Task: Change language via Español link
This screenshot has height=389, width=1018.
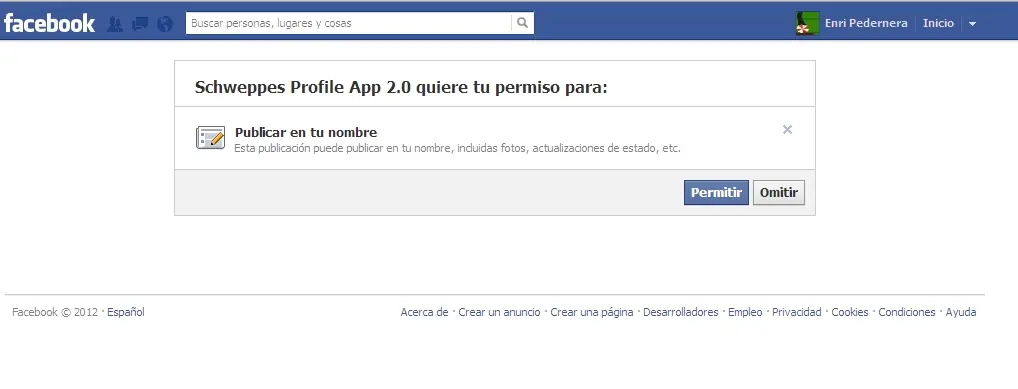Action: click(x=126, y=312)
